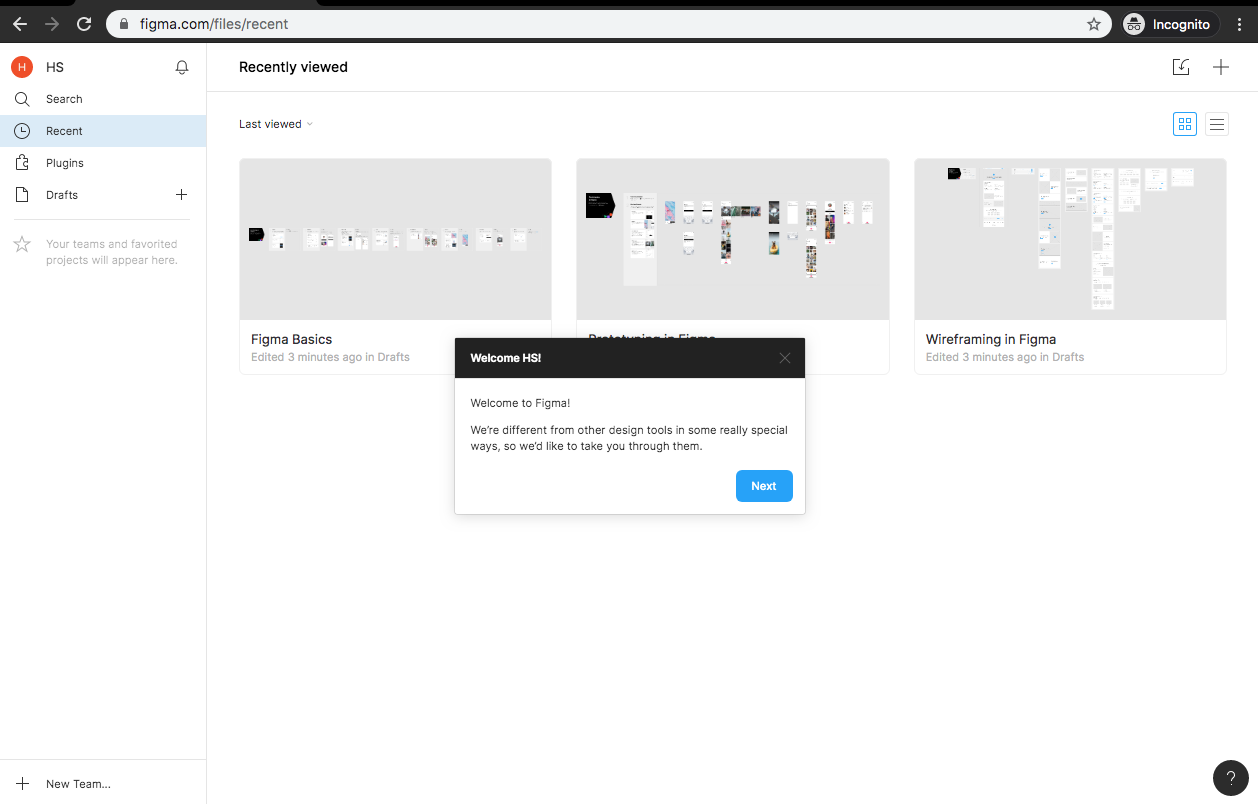
Task: Click the browser forward arrow
Action: click(x=52, y=24)
